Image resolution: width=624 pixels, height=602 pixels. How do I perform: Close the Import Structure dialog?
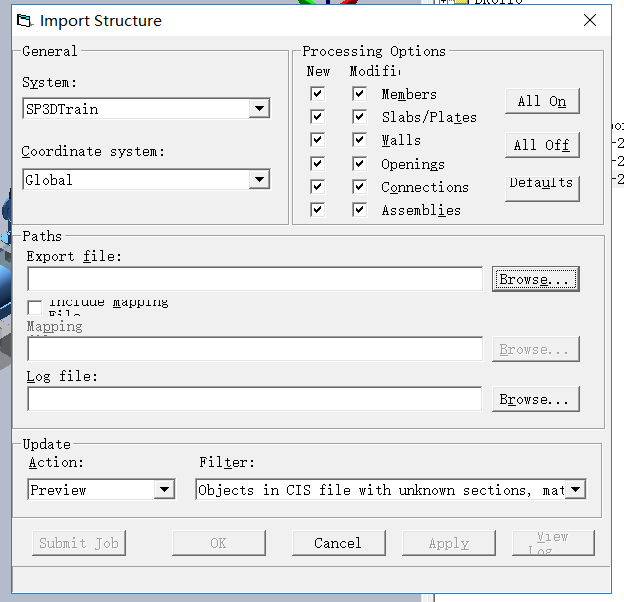(590, 20)
